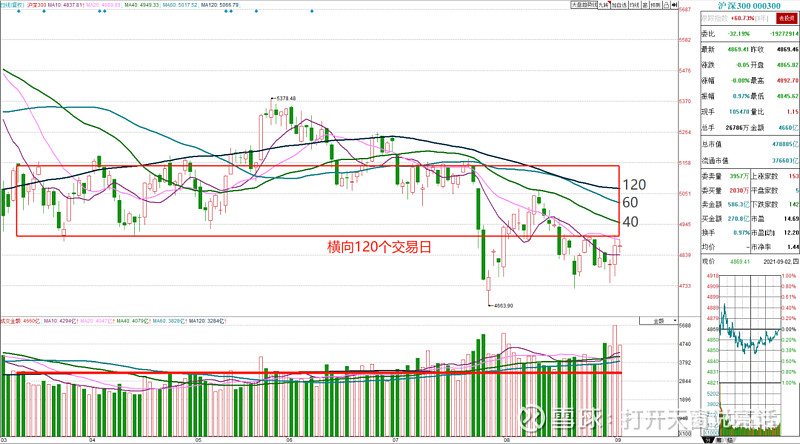This screenshot has height=444, width=800.
Task: Click the 5687 top price axis label
Action: pos(685,10)
